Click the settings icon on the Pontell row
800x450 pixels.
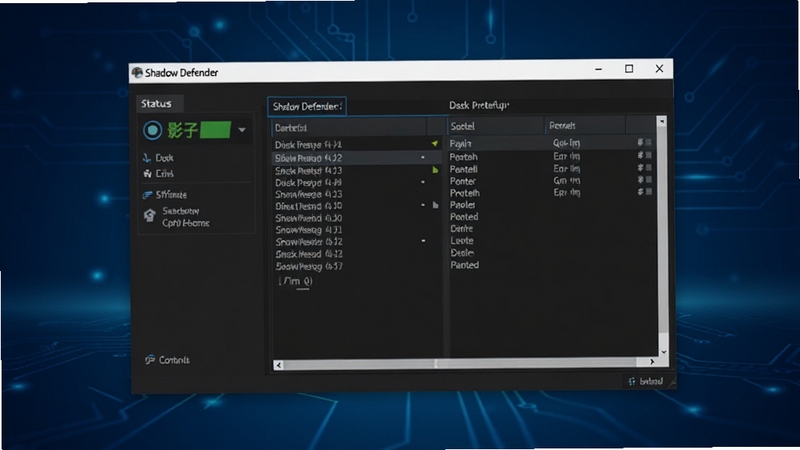pyautogui.click(x=640, y=168)
